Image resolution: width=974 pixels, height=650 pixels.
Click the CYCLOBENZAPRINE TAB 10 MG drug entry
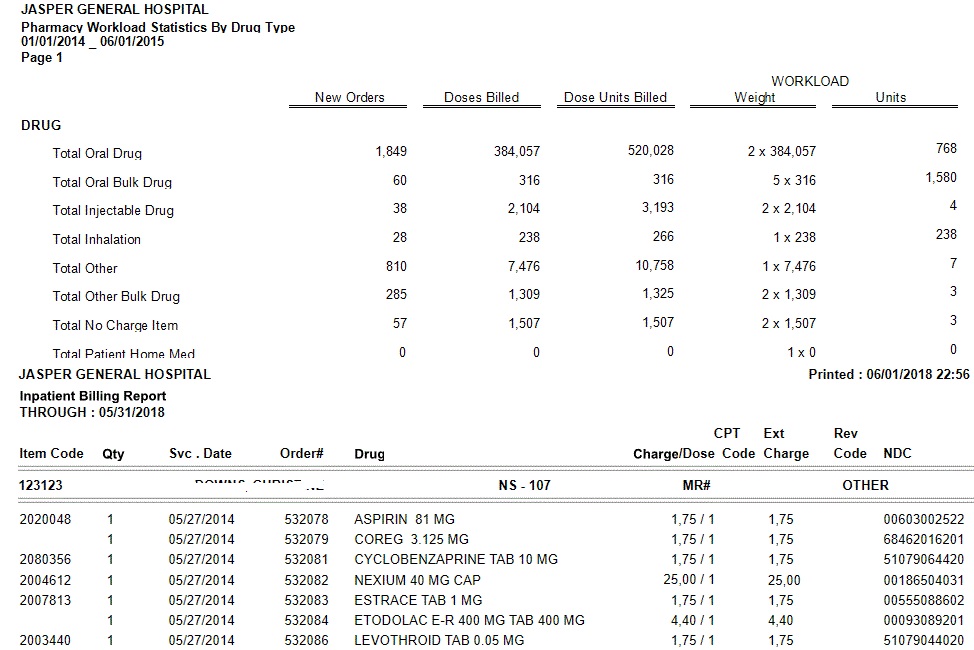[456, 559]
